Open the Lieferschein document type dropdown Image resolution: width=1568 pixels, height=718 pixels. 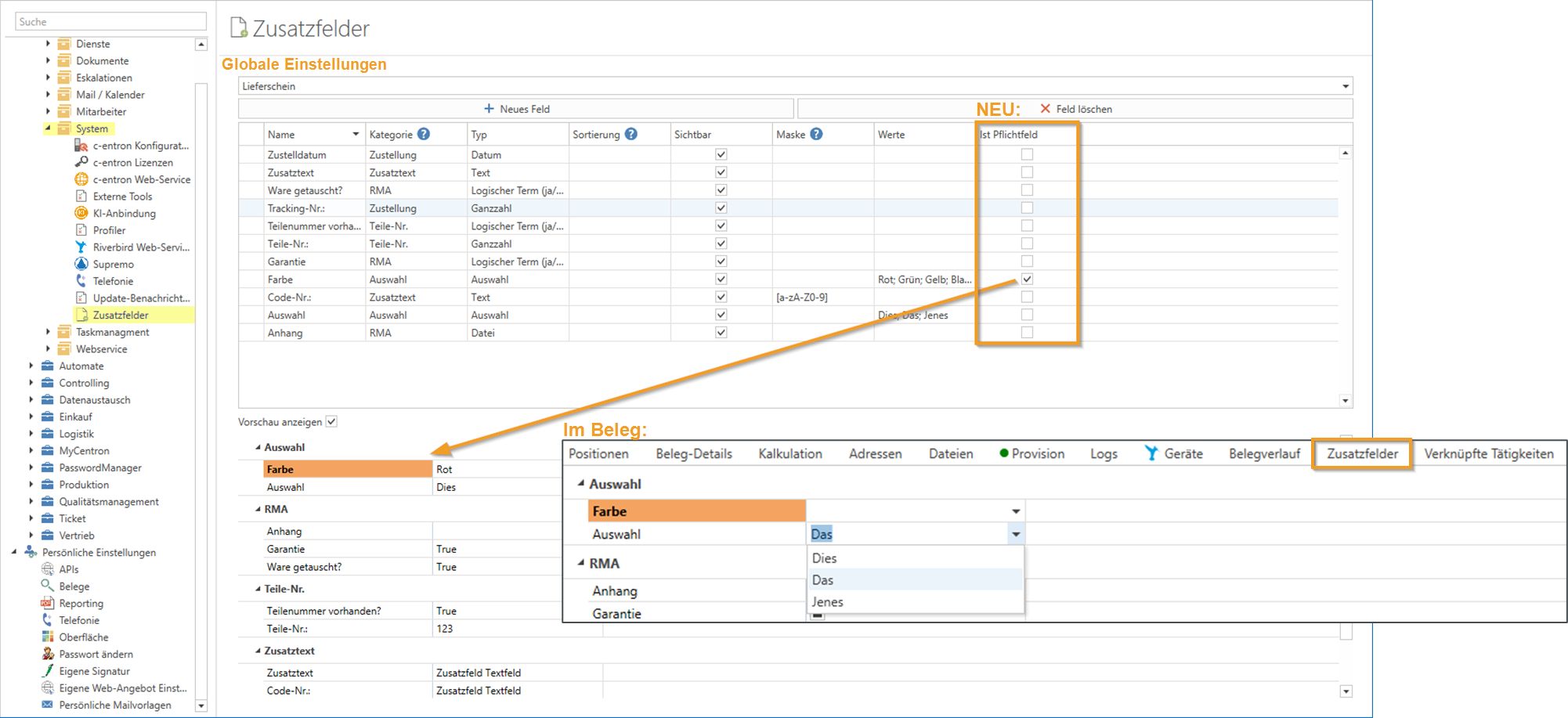coord(1345,86)
